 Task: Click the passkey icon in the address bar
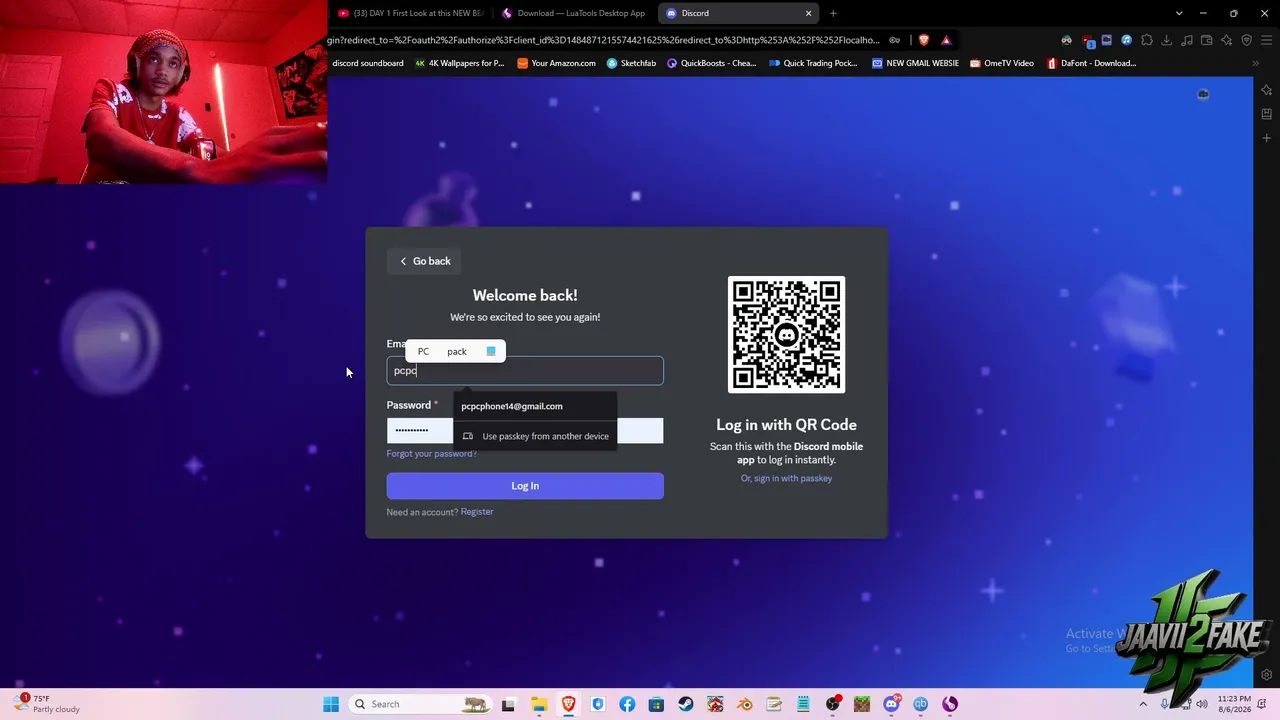tap(895, 40)
